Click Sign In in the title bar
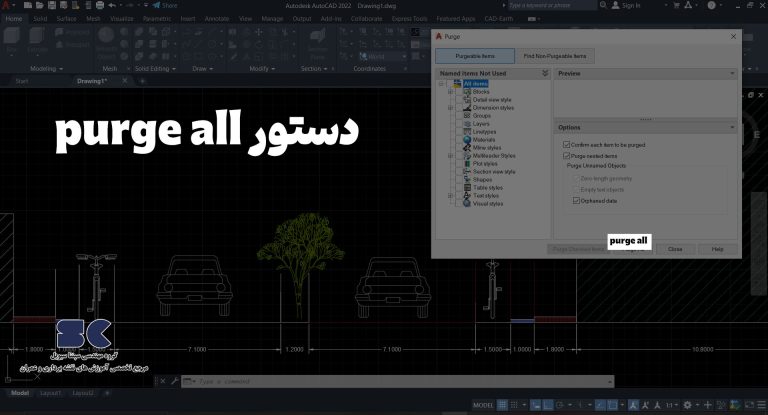Screen dimensions: 768x415 point(626,5)
